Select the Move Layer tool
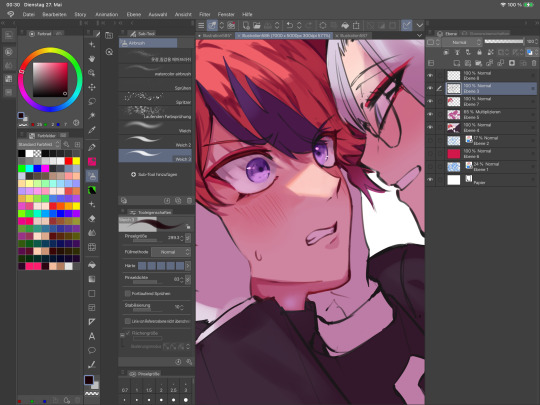 tap(92, 87)
